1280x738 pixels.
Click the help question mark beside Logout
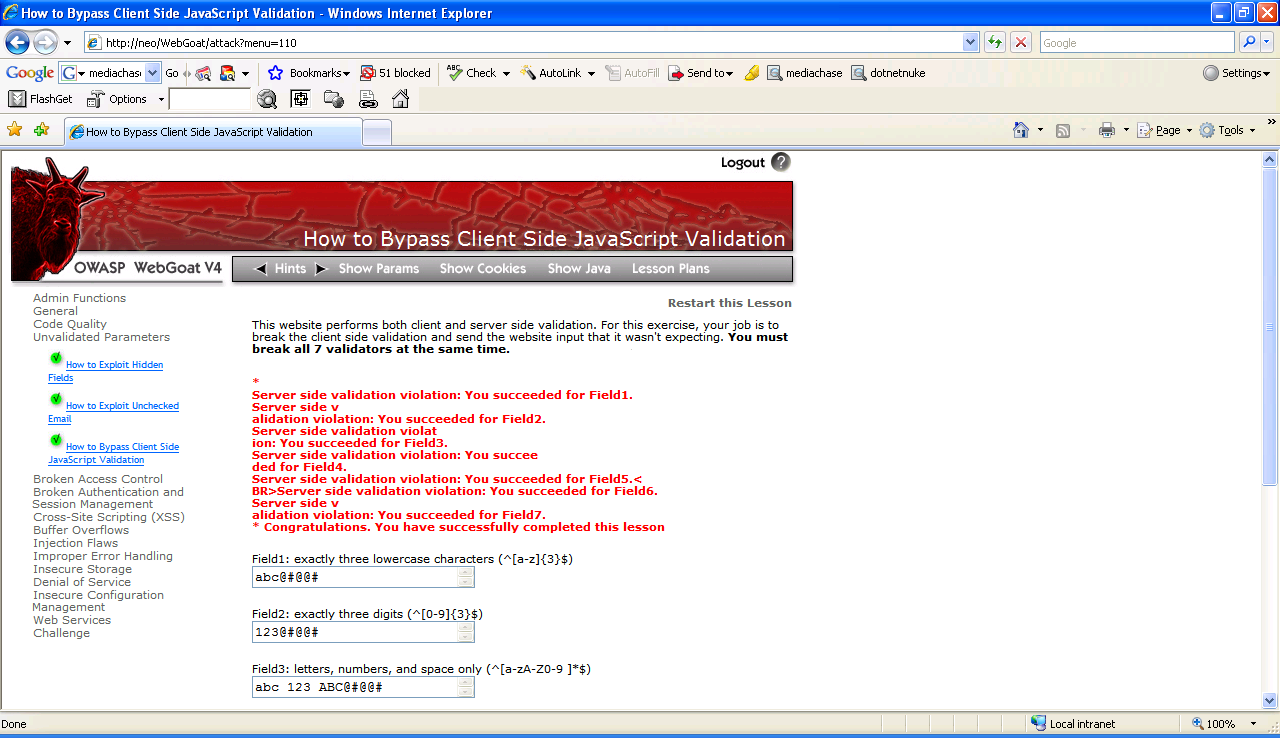click(x=781, y=162)
